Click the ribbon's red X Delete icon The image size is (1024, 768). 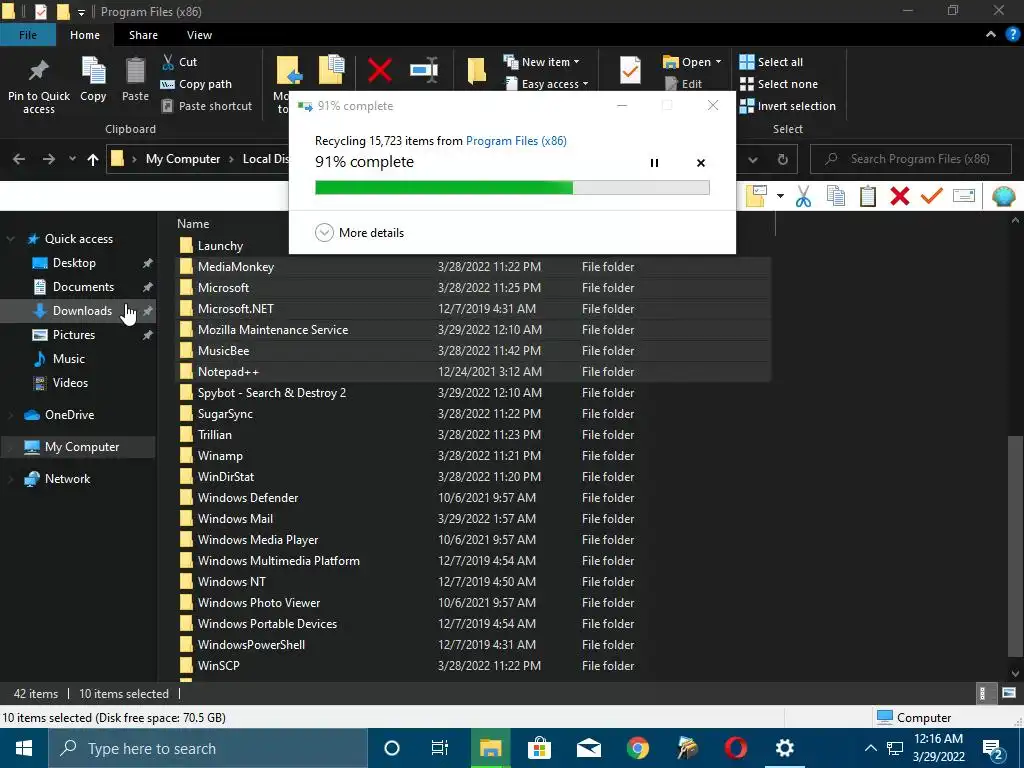click(x=379, y=70)
